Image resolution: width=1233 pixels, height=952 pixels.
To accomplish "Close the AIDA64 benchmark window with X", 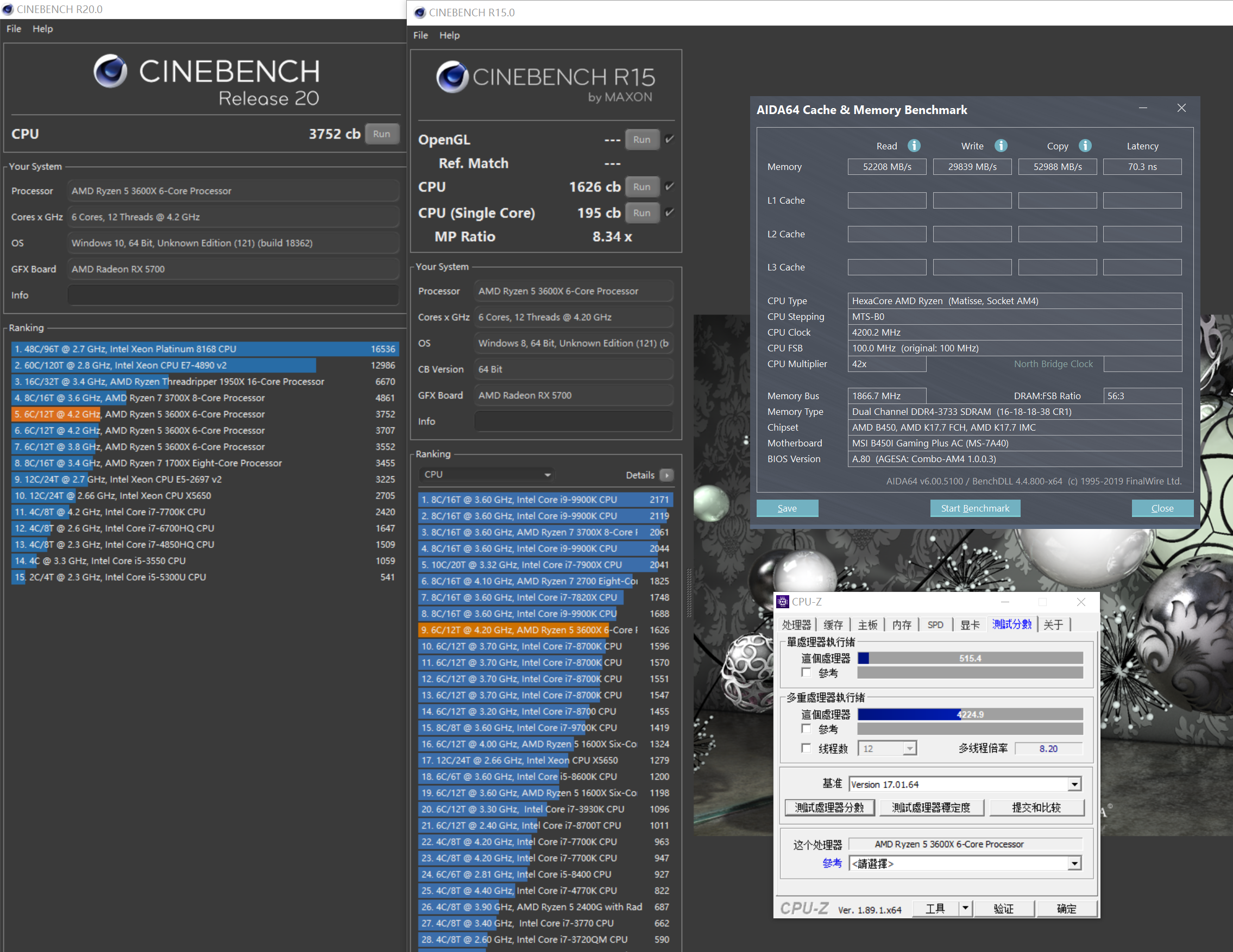I will 1181,108.
